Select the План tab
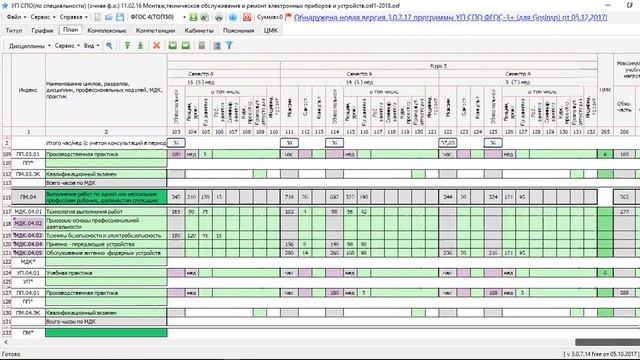This screenshot has height=360, width=640. click(70, 30)
